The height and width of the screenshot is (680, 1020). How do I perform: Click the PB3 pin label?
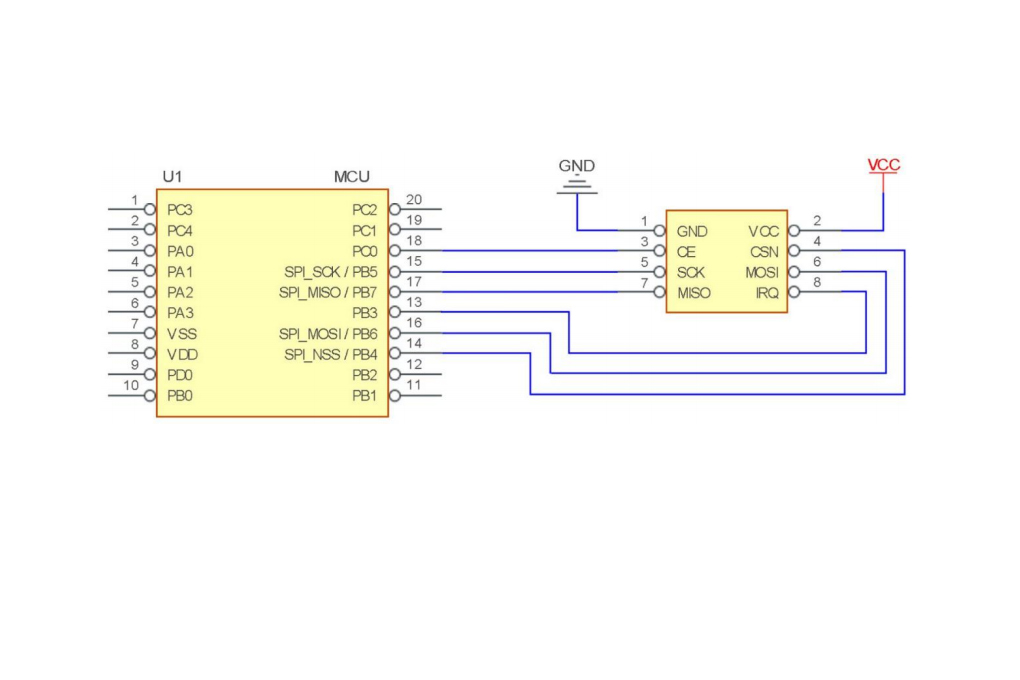tap(364, 314)
